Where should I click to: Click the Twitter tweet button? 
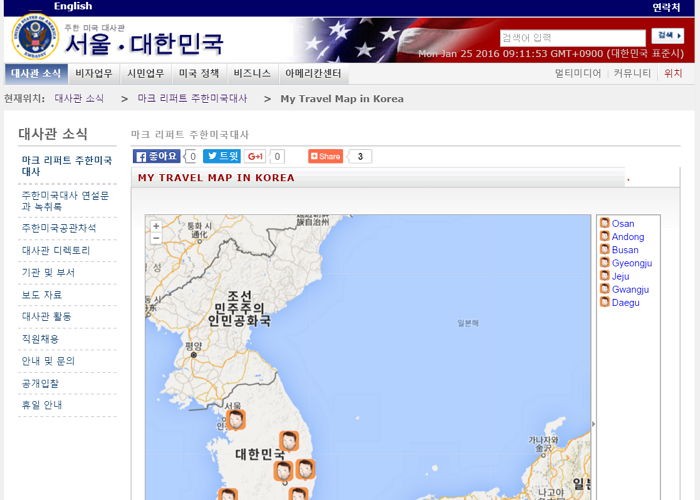coord(222,156)
